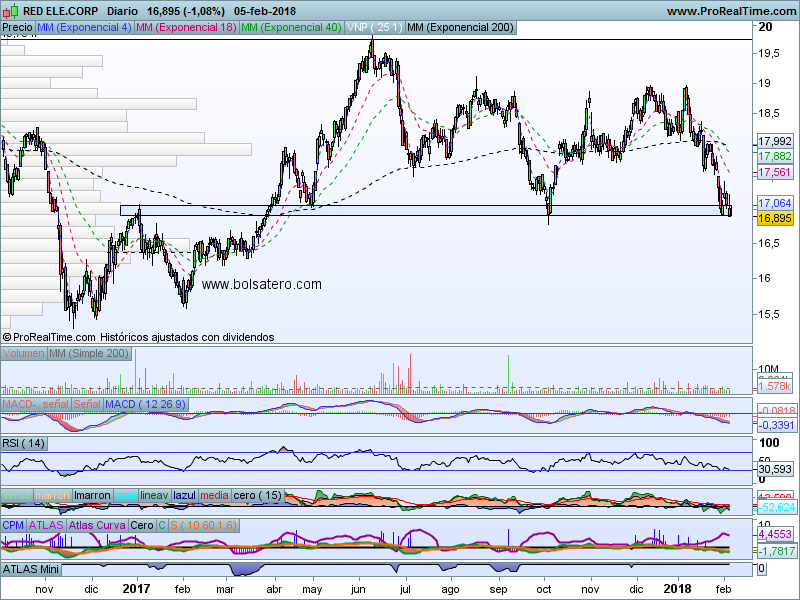Screen dimensions: 800x600
Task: Select the MM (Exponencial 18) indicator
Action: point(186,28)
